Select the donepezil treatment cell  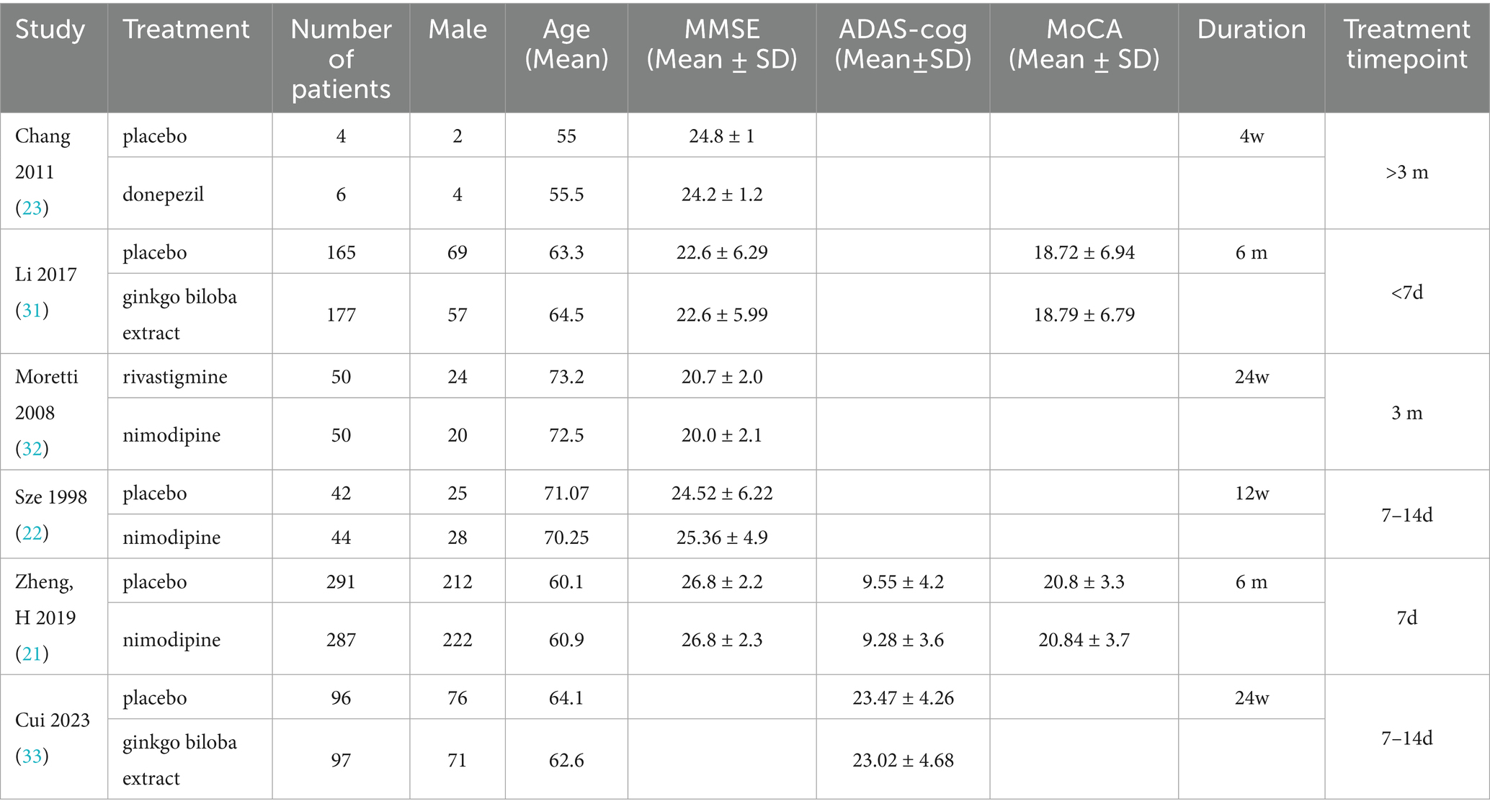pos(163,195)
